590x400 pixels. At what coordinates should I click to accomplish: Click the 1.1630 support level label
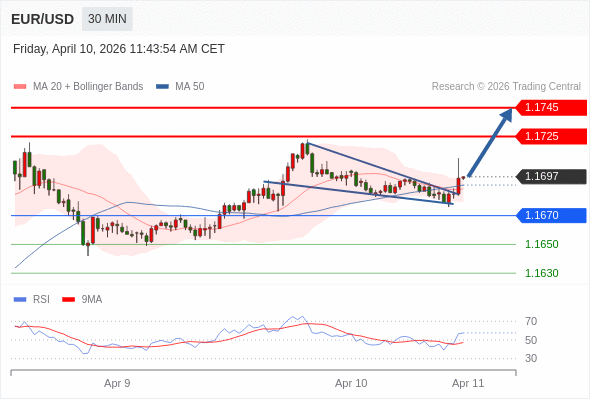[x=541, y=273]
